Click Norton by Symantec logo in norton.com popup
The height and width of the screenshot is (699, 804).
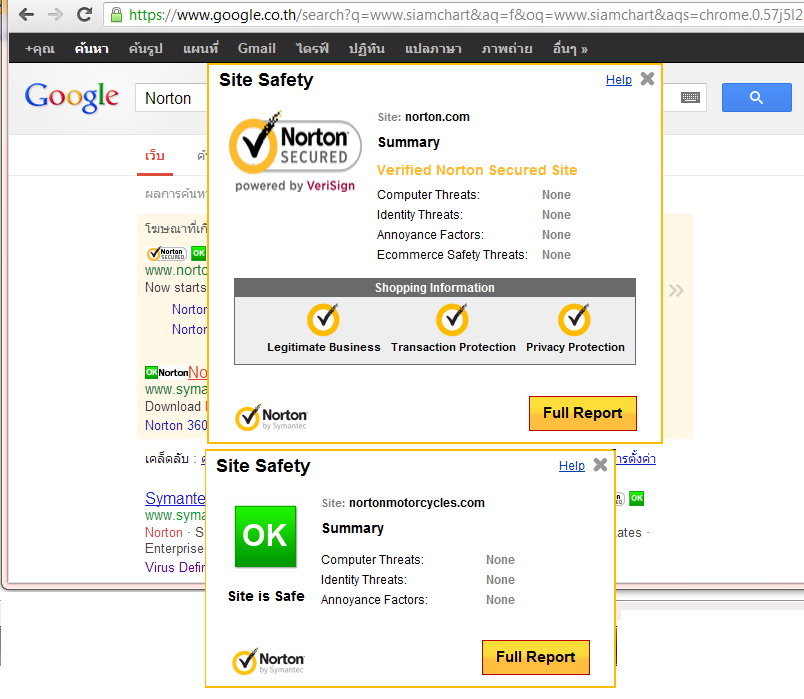[x=271, y=417]
